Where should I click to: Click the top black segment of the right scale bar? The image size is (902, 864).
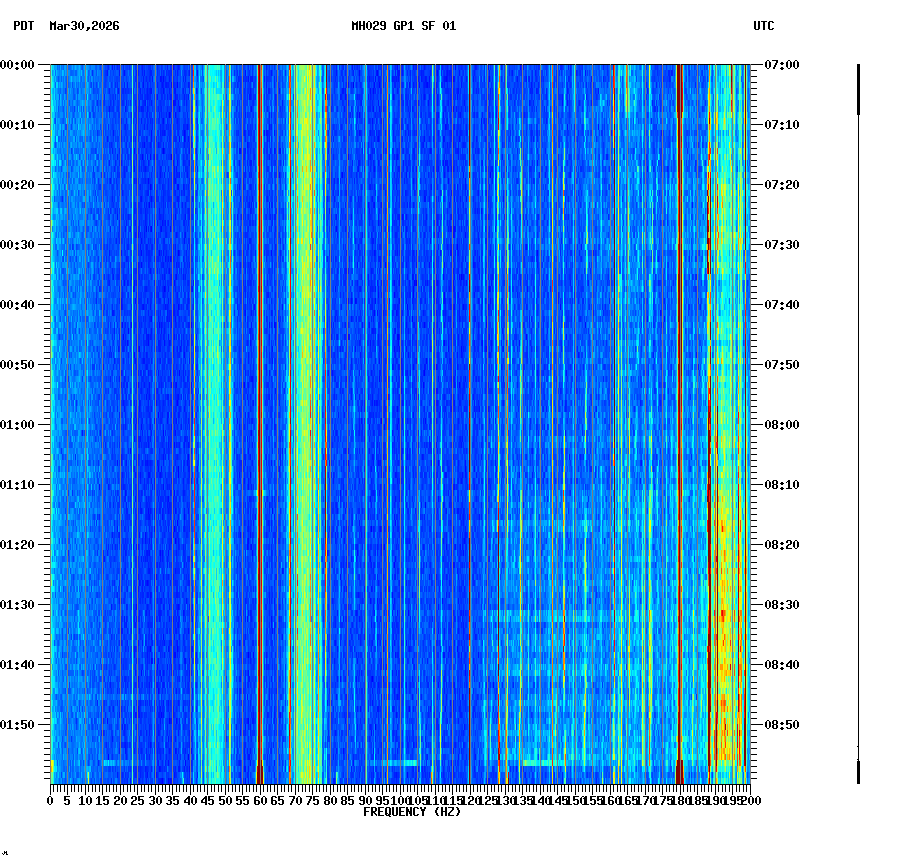858,90
